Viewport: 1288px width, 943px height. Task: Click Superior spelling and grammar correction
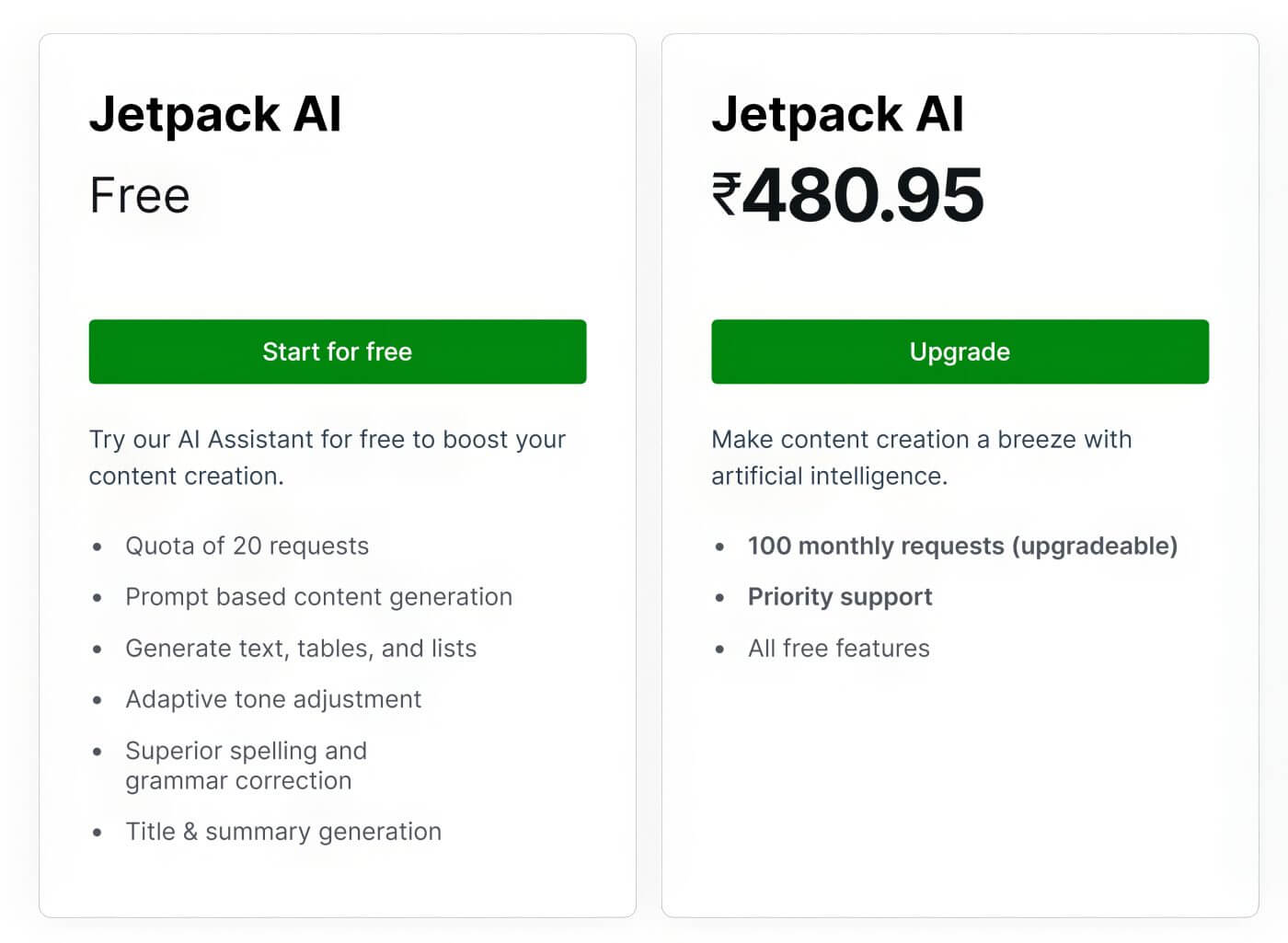click(x=245, y=765)
